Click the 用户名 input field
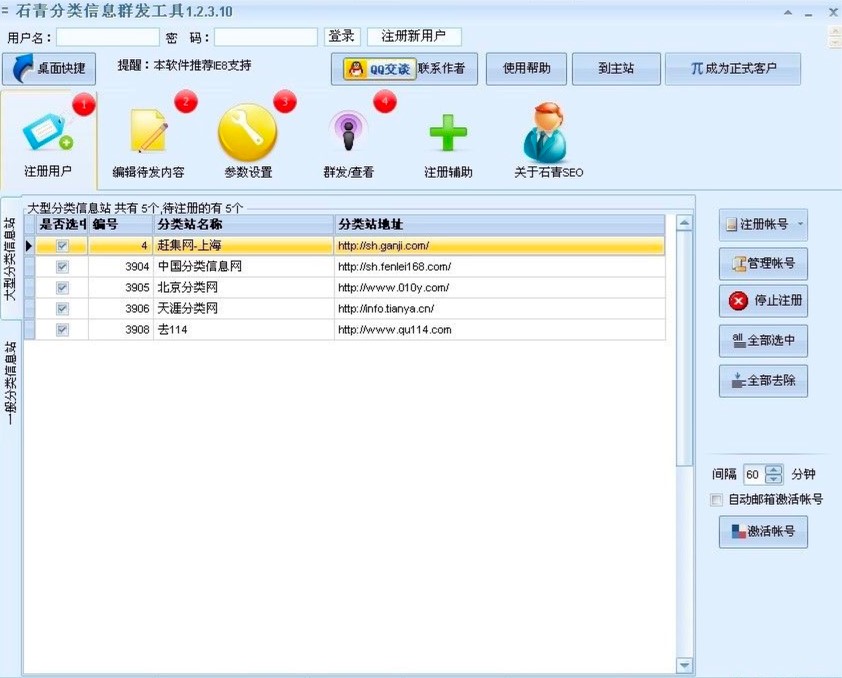The height and width of the screenshot is (678, 842). [108, 37]
